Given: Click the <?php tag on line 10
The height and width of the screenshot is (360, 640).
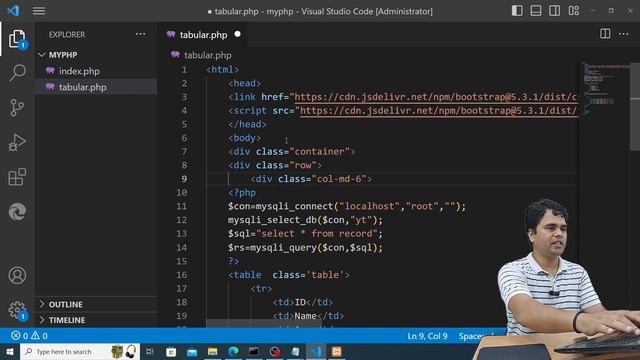Looking at the screenshot, I should pos(242,193).
